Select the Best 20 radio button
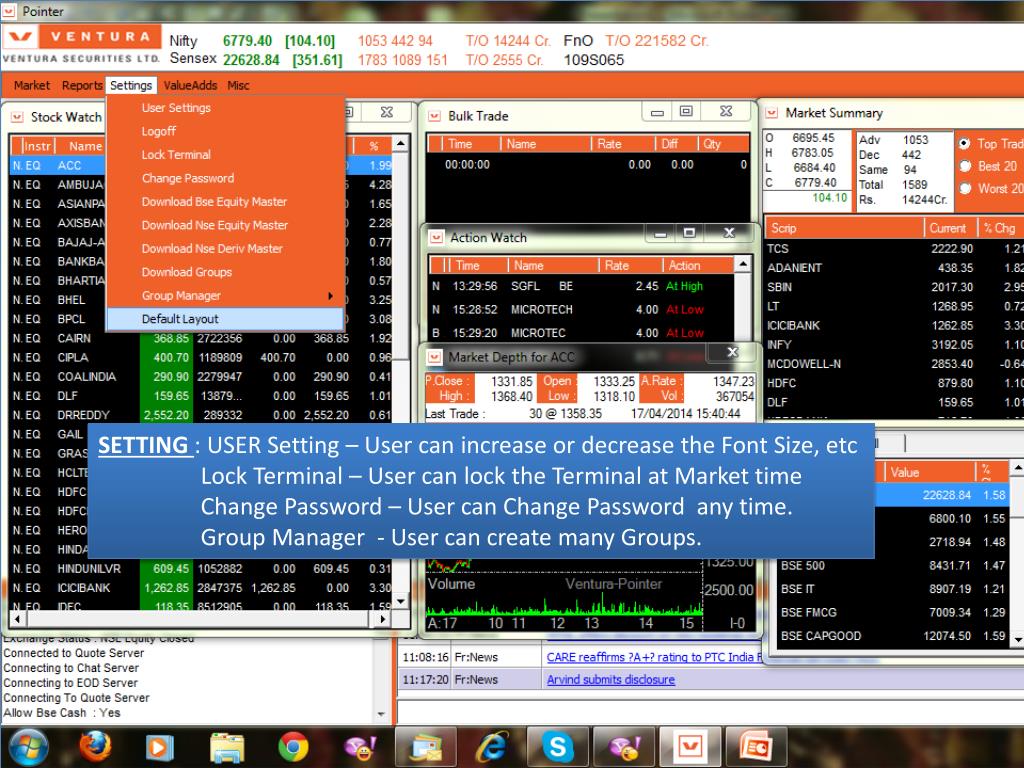Screen dimensions: 1024x768 [x=965, y=166]
